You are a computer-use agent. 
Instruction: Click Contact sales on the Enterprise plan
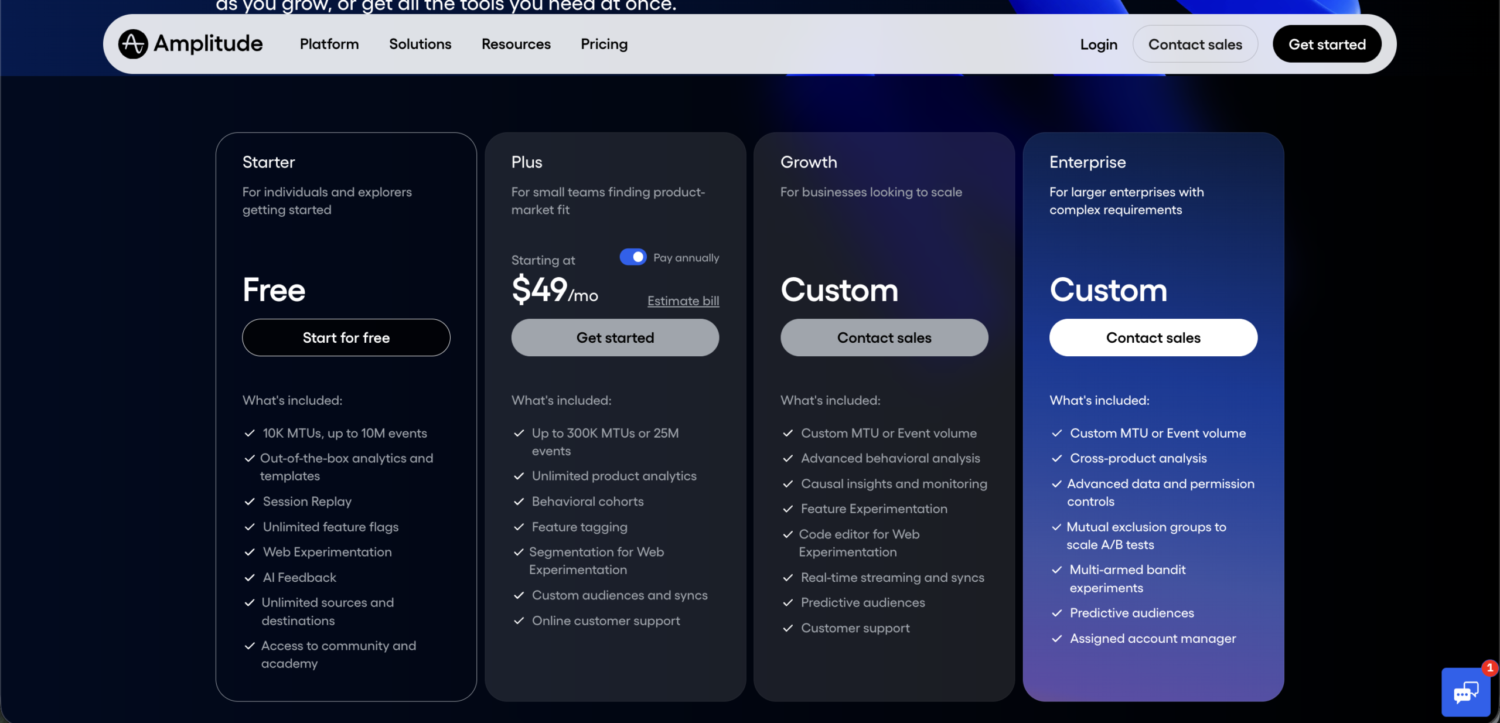1153,337
